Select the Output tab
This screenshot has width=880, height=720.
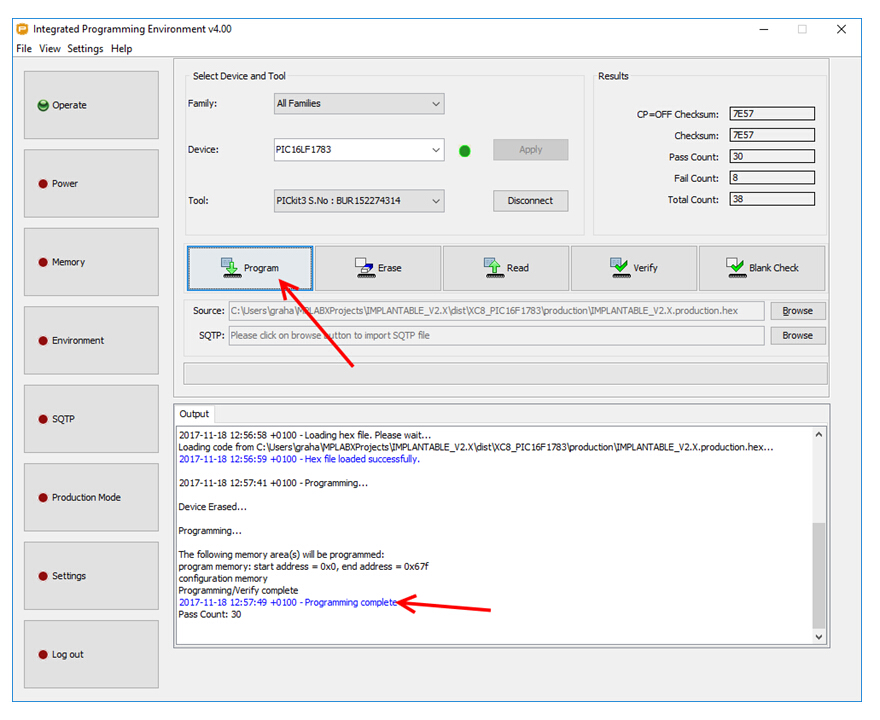click(x=194, y=414)
